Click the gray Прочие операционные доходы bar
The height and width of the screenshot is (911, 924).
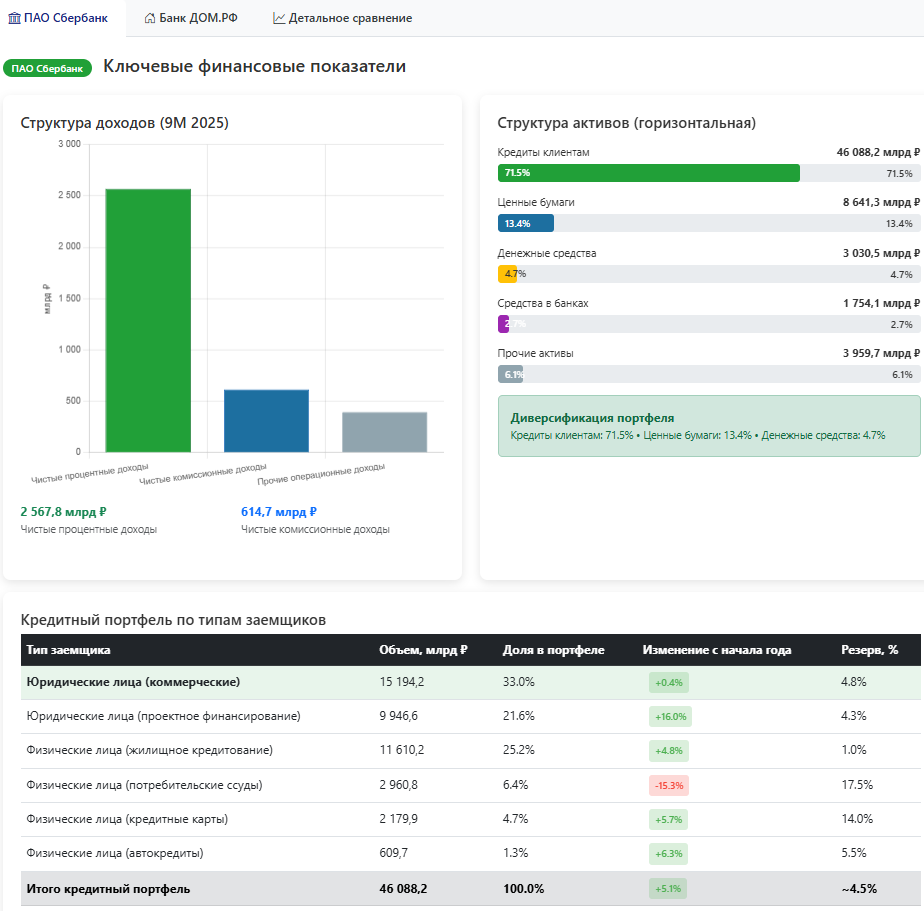(384, 432)
